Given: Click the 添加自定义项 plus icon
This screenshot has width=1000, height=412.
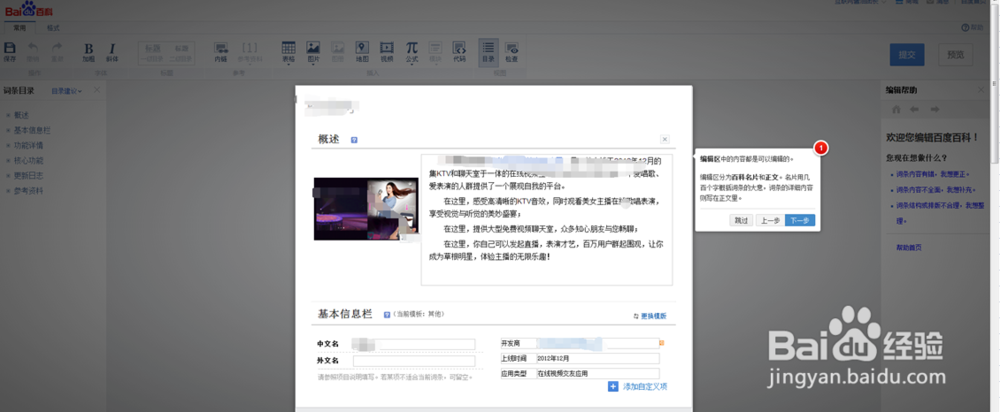Looking at the screenshot, I should point(613,386).
